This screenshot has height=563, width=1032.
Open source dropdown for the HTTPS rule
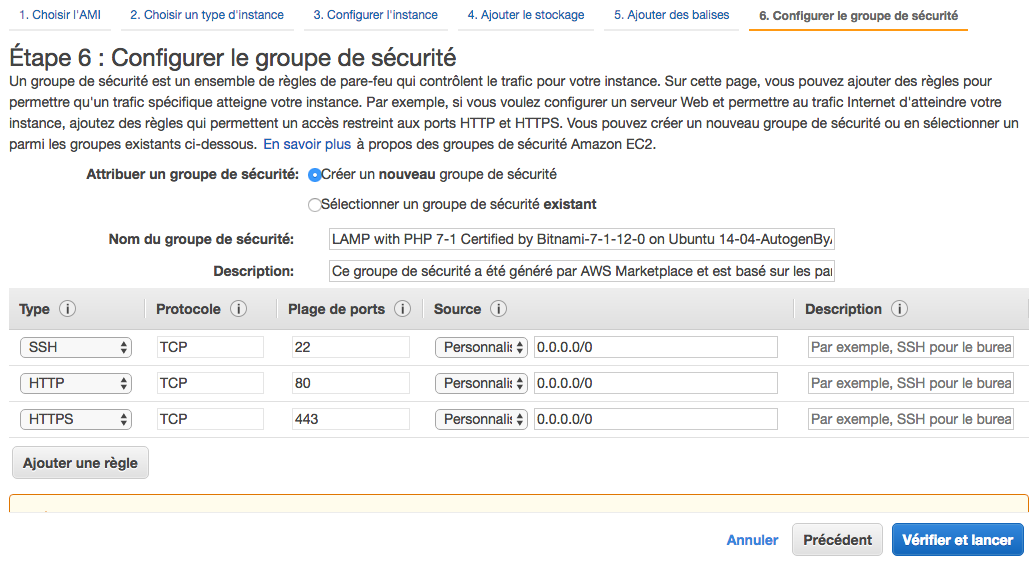click(481, 419)
